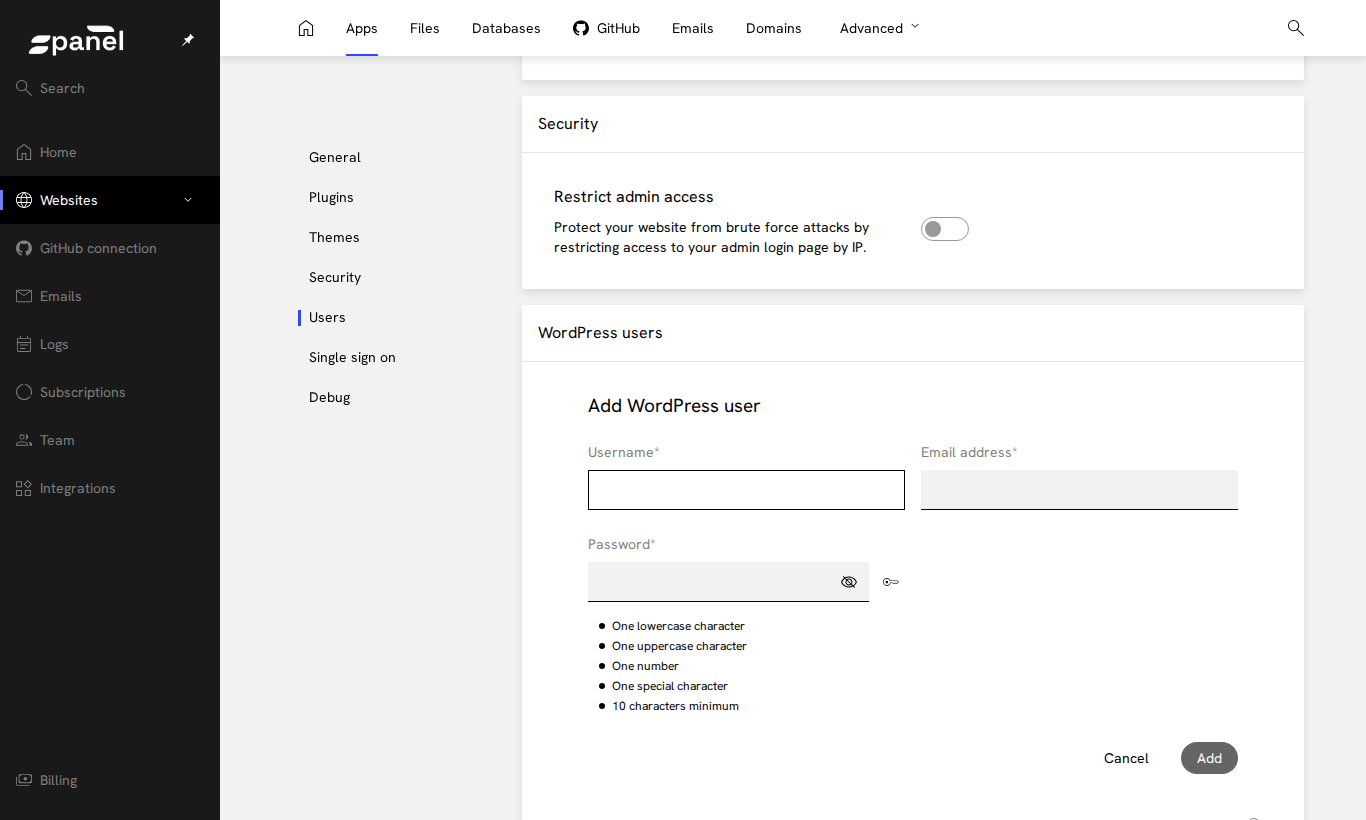Focus the Email address field
1366x820 pixels.
pyautogui.click(x=1079, y=490)
